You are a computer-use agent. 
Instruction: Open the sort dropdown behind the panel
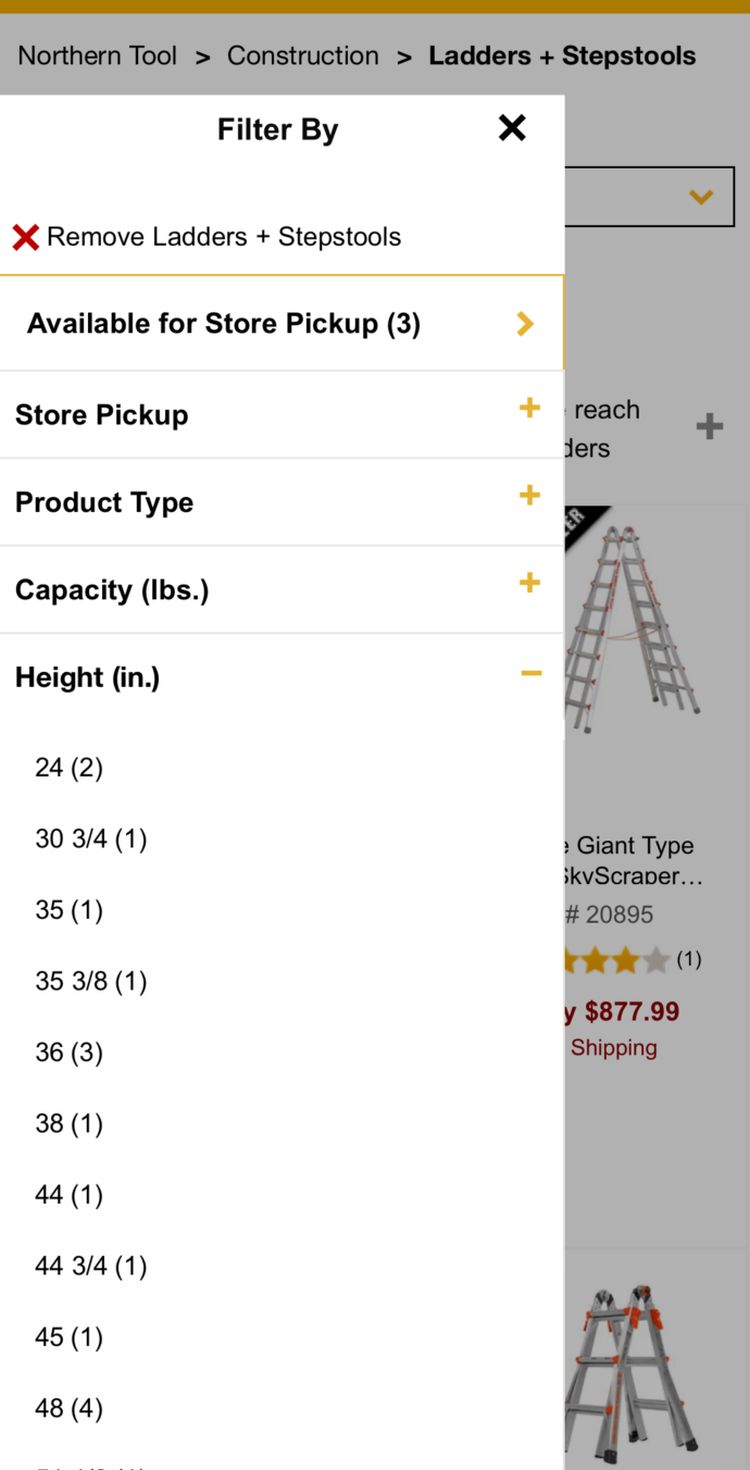coord(700,197)
